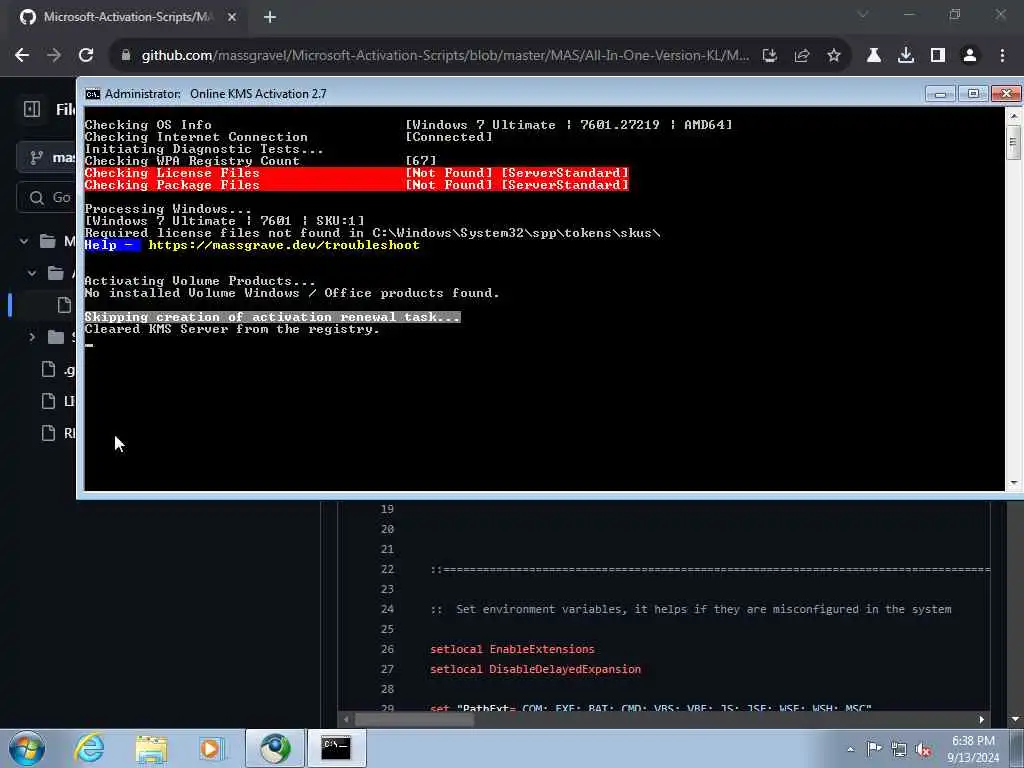Open the branch selector in GitHub sidebar
The image size is (1024, 768).
(47, 157)
